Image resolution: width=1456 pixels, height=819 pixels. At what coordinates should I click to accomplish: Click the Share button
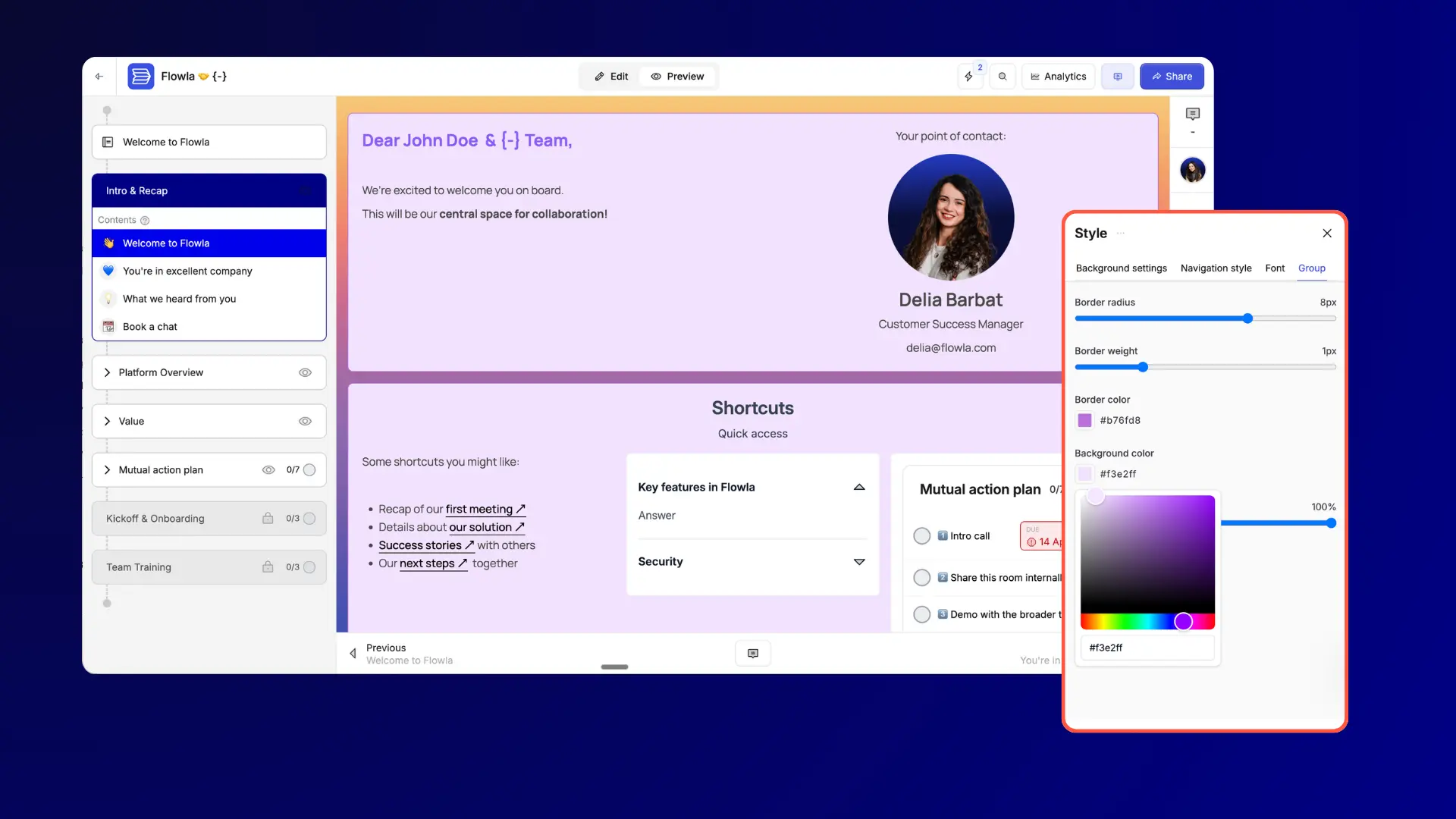point(1172,76)
